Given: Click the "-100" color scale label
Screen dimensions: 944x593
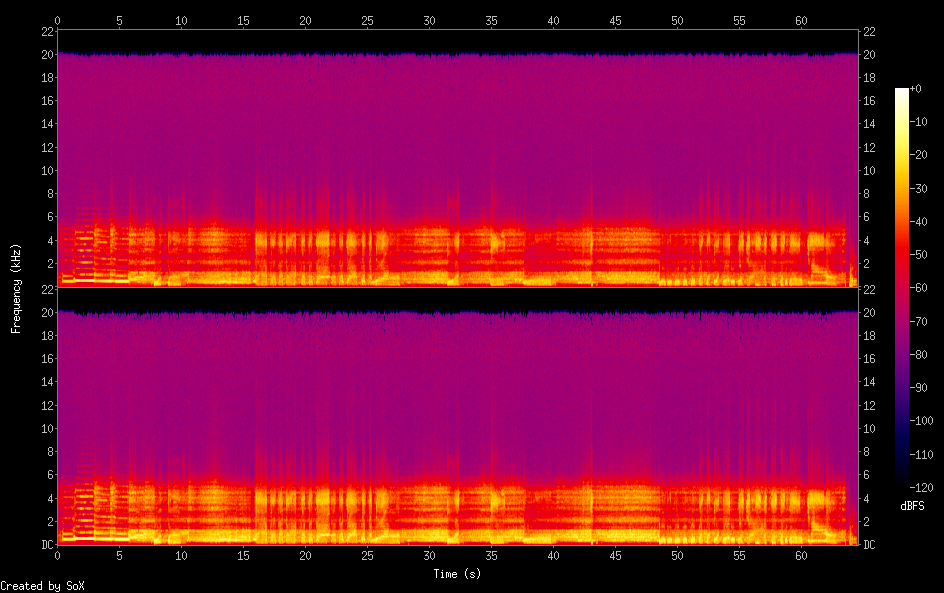Looking at the screenshot, I should tap(922, 421).
